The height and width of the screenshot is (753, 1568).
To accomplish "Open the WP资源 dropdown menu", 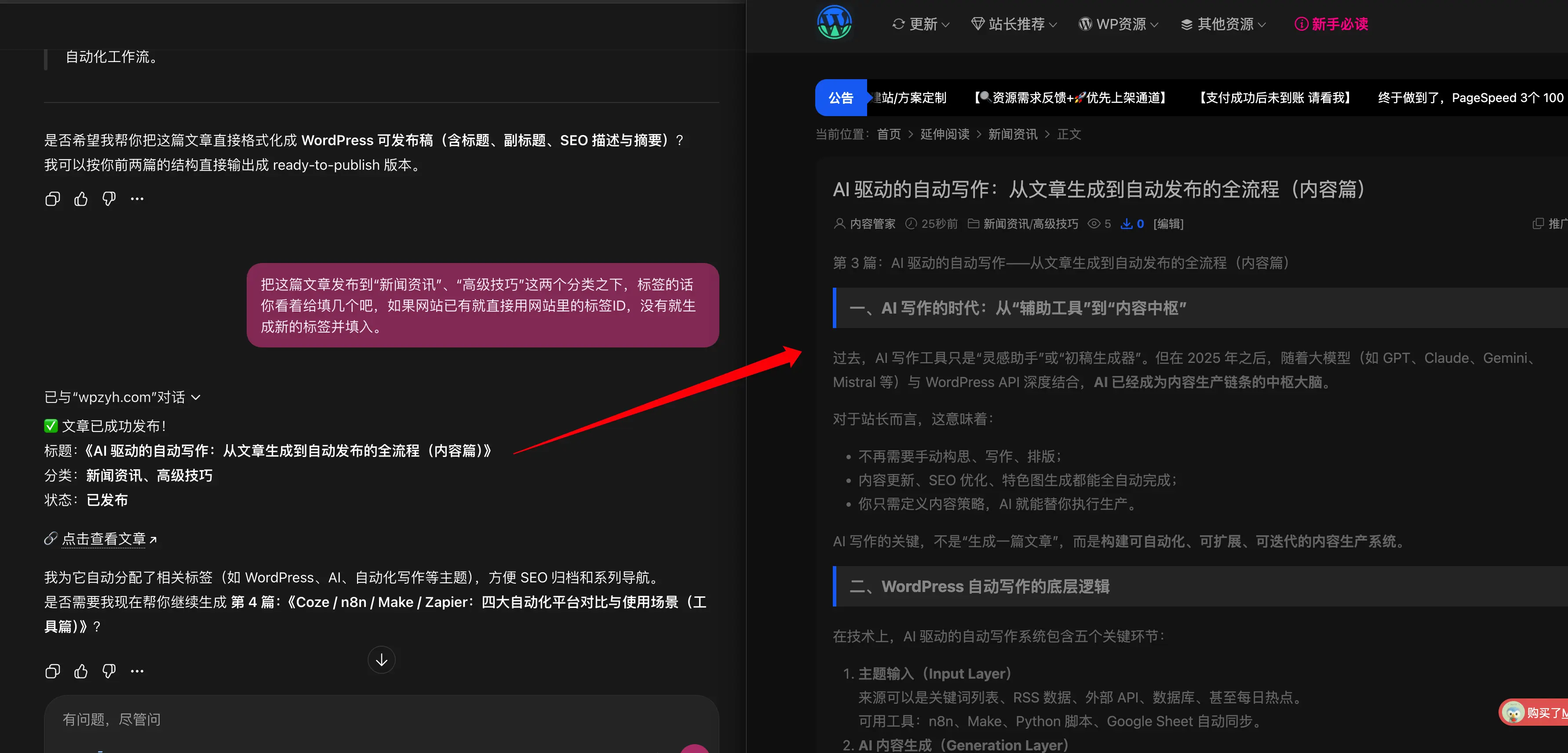I will point(1119,24).
